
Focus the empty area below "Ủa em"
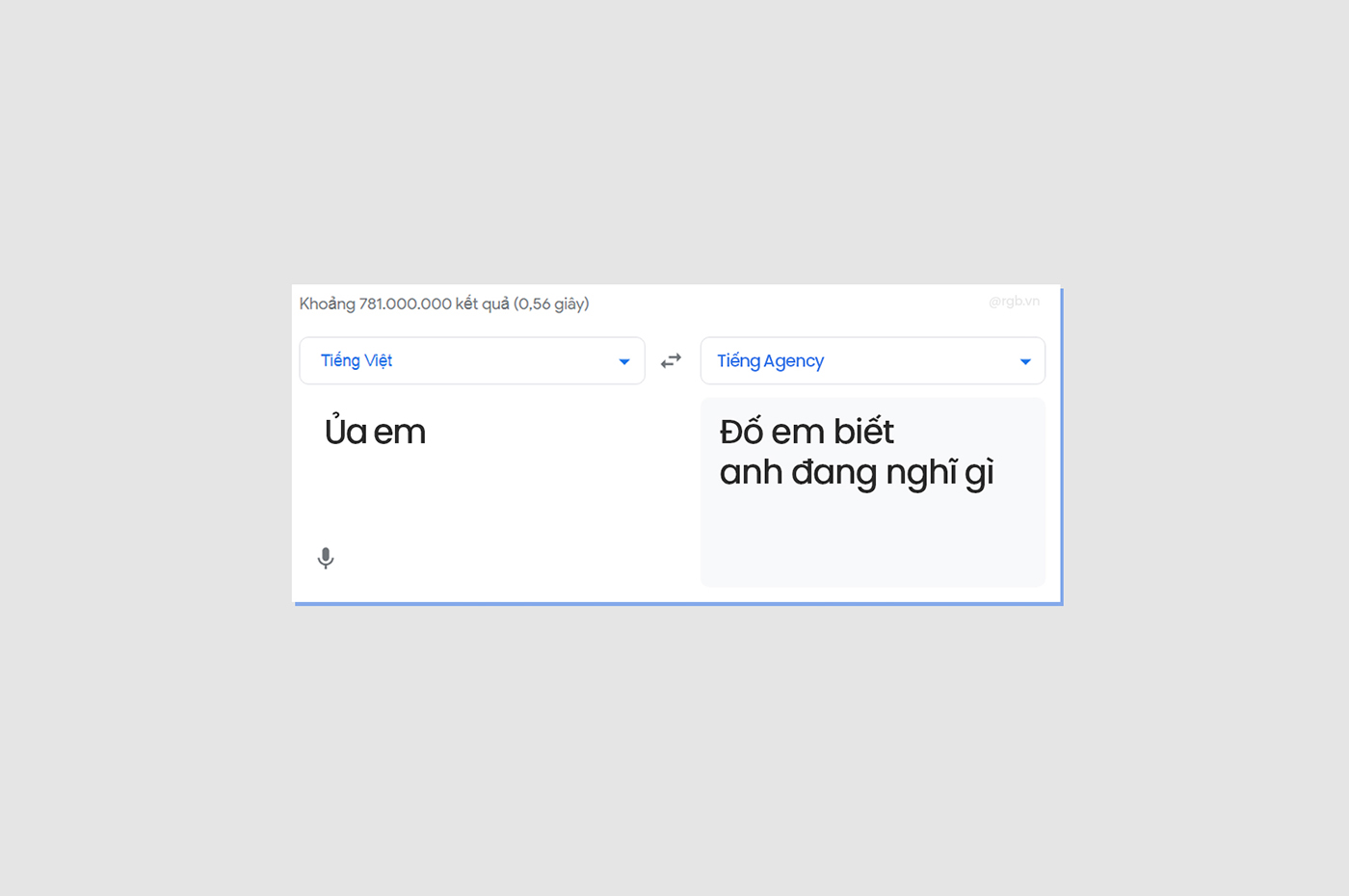click(x=482, y=501)
